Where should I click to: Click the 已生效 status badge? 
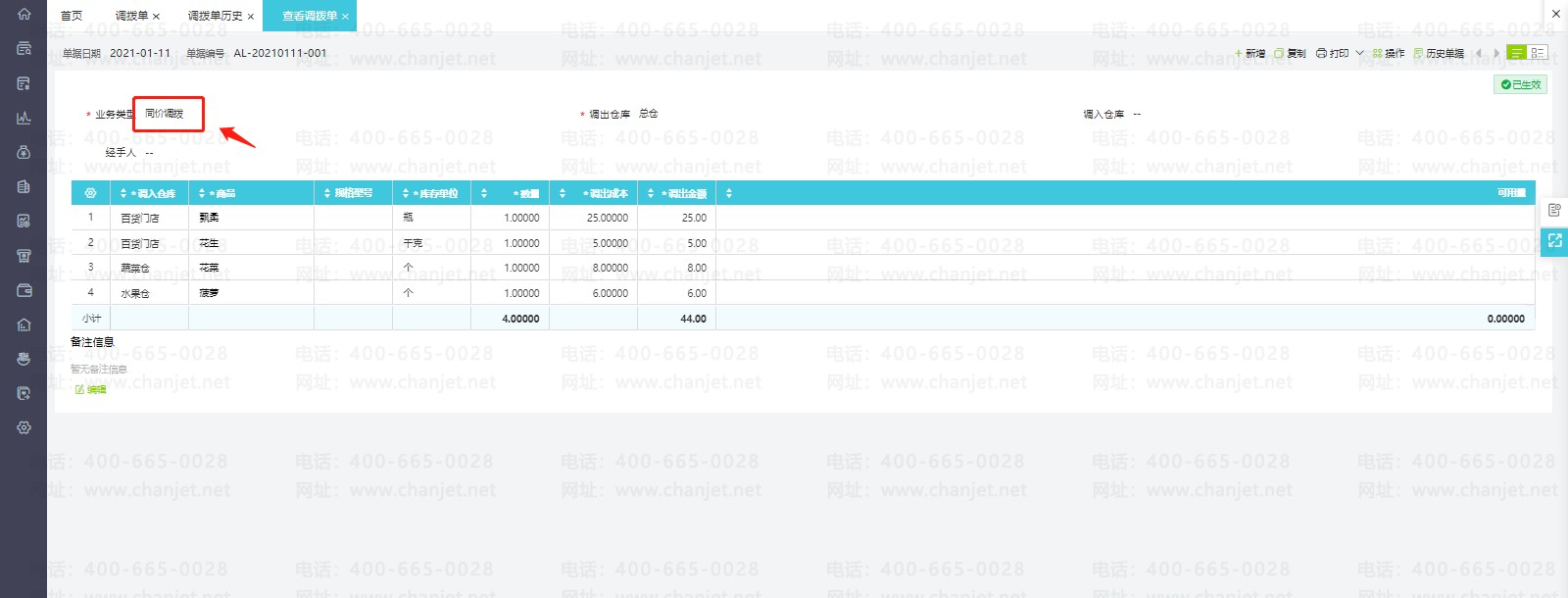tap(1521, 84)
